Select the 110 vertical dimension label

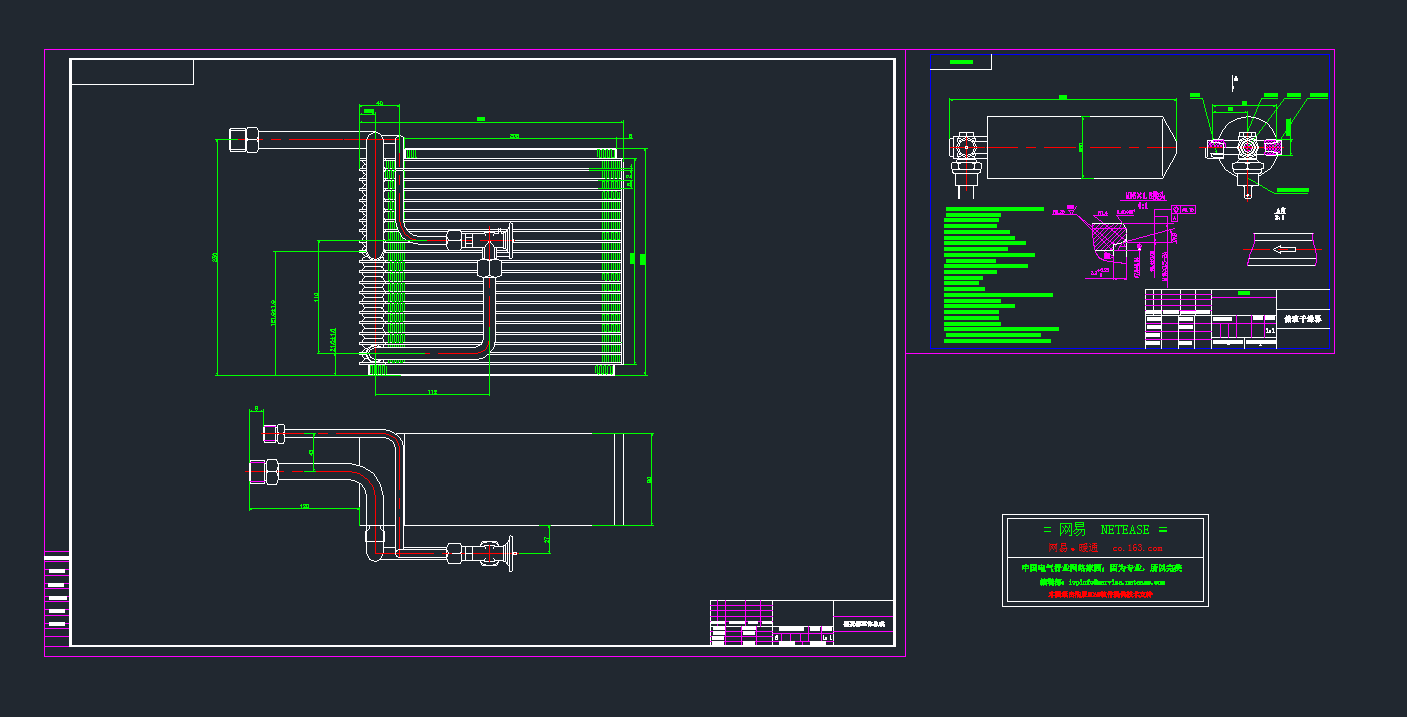pyautogui.click(x=316, y=297)
